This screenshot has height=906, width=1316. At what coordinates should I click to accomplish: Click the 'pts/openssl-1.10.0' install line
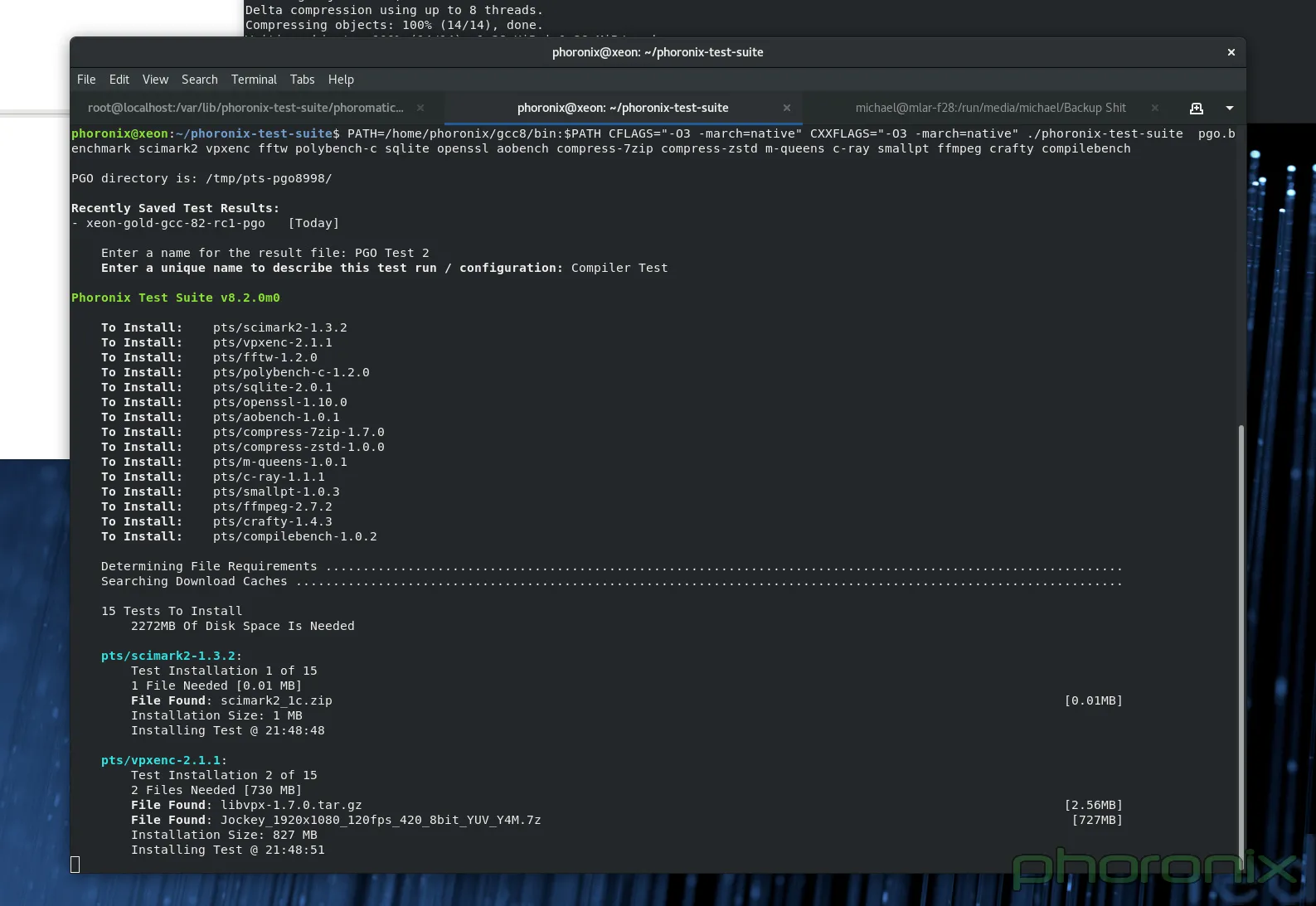coord(224,402)
